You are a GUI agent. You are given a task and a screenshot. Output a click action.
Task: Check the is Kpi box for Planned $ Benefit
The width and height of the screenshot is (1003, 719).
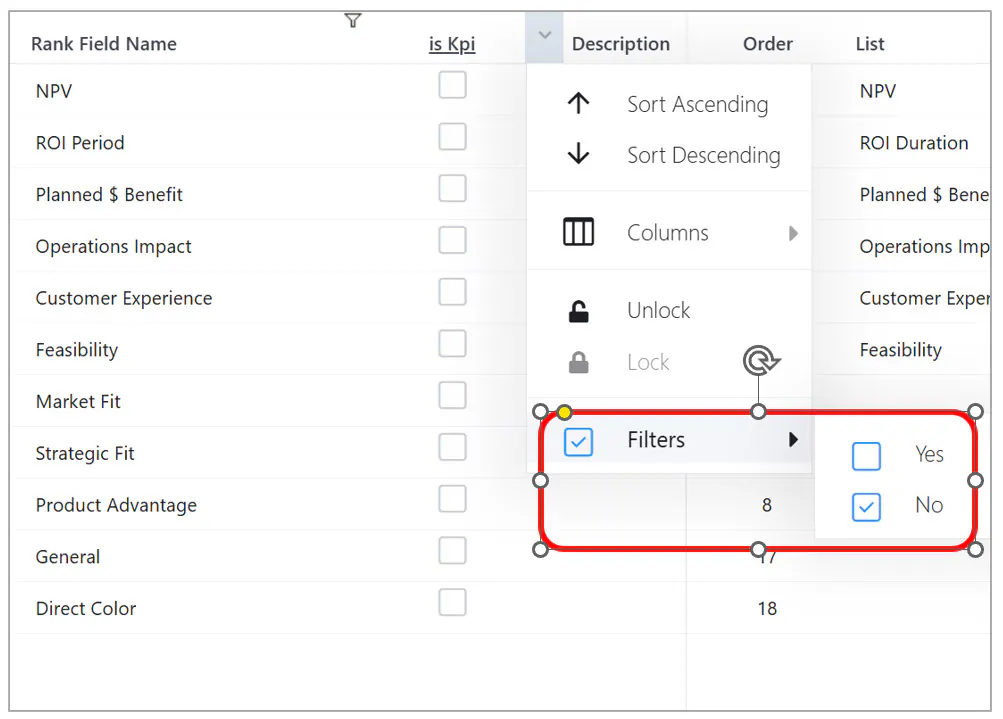tap(452, 188)
